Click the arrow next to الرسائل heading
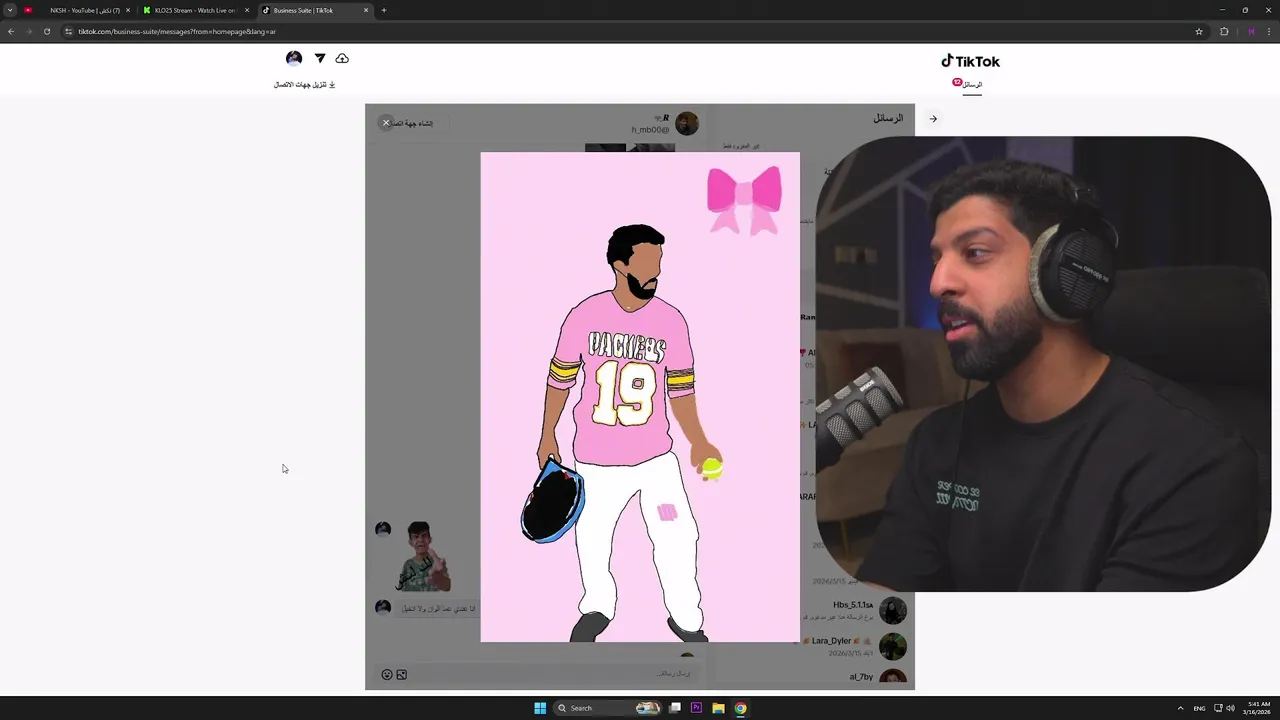 [933, 119]
